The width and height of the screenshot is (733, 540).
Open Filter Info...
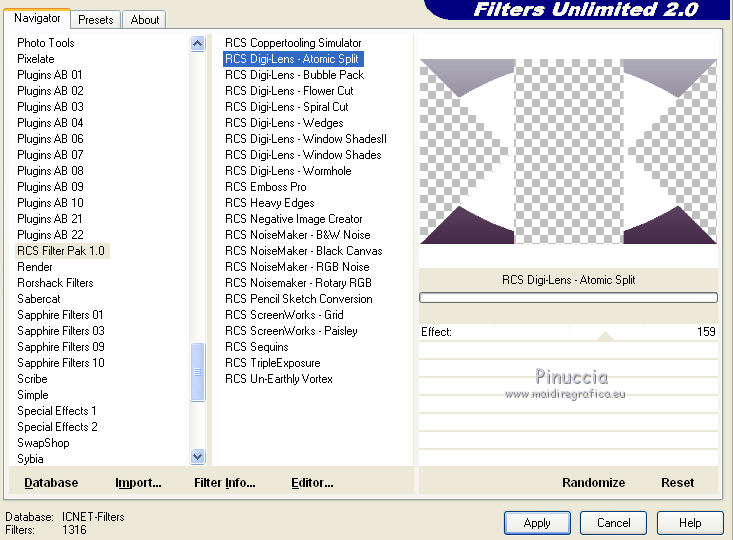click(x=225, y=482)
